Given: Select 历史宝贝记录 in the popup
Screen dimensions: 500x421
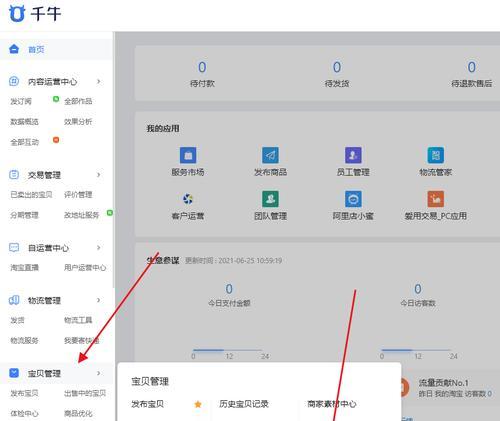Looking at the screenshot, I should pos(244,404).
